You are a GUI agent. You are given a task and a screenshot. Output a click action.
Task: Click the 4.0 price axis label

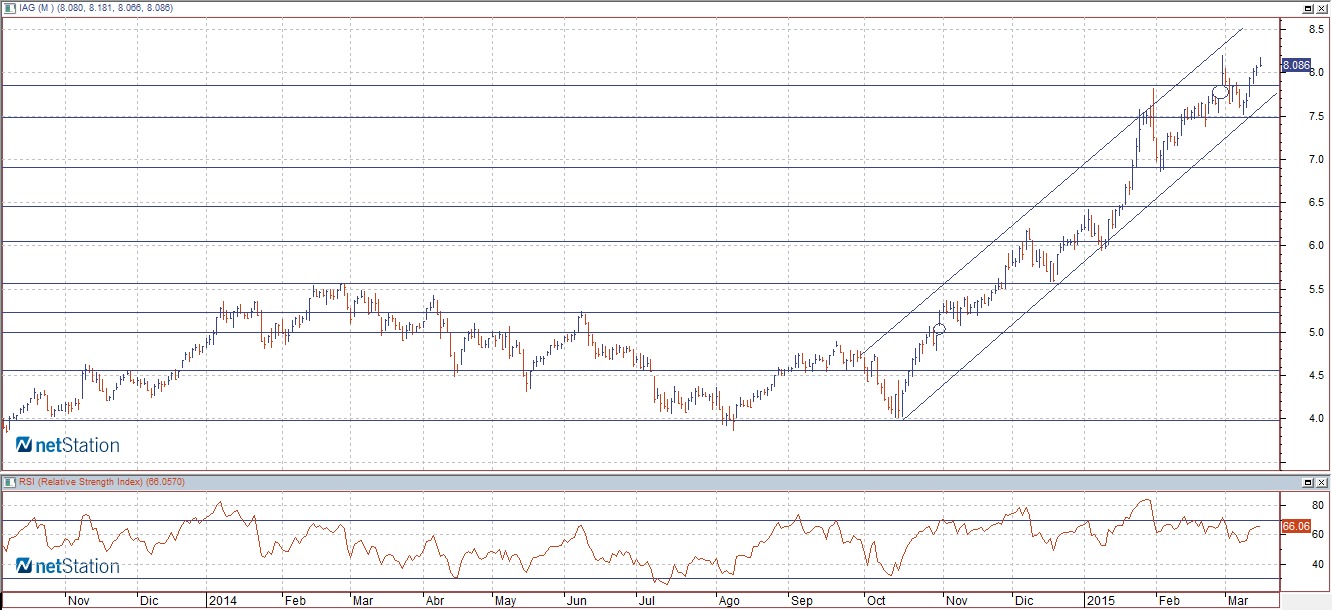point(1317,419)
